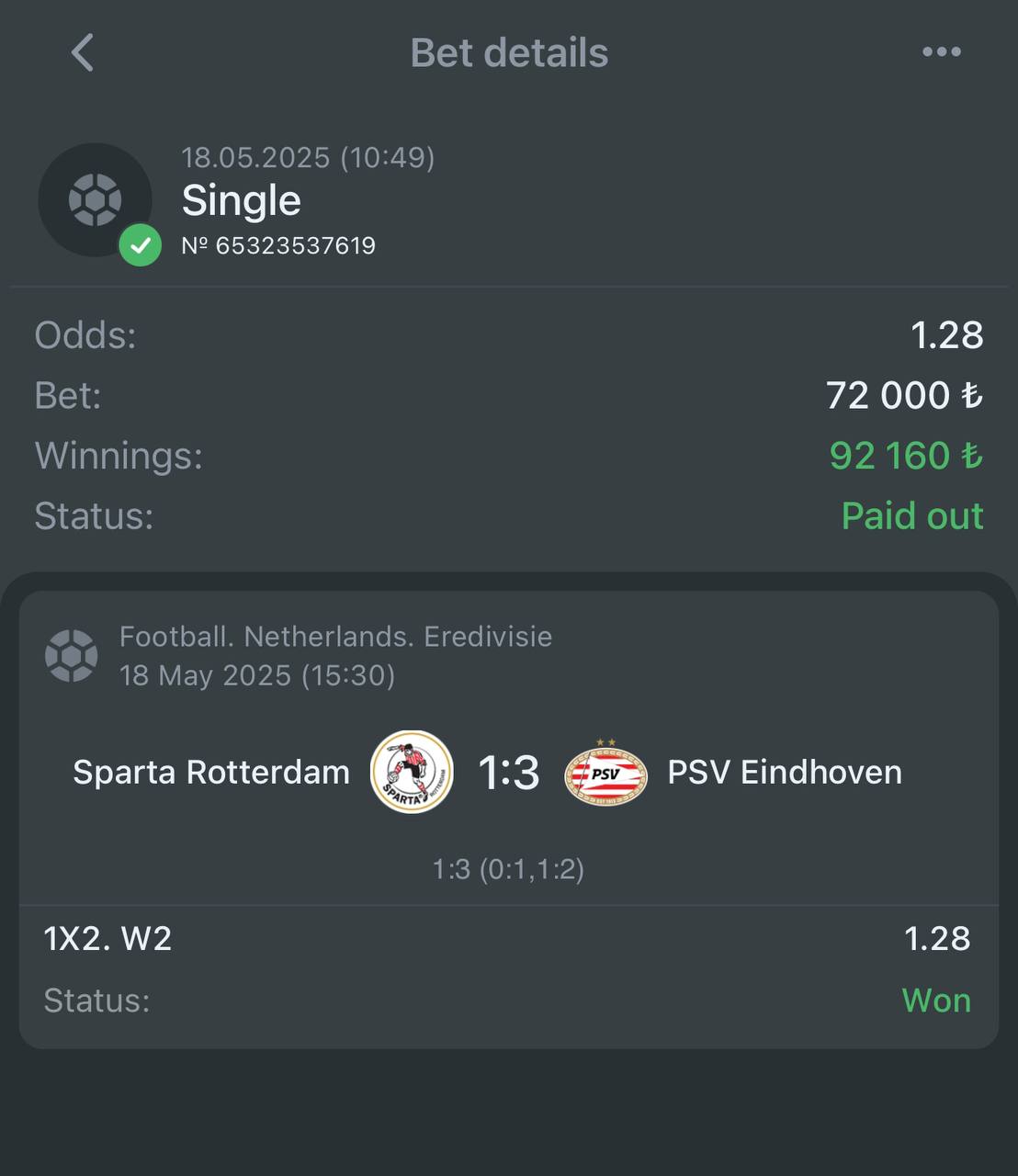Tap the PSV Eindhoven team name
This screenshot has height=1176, width=1018.
(785, 772)
